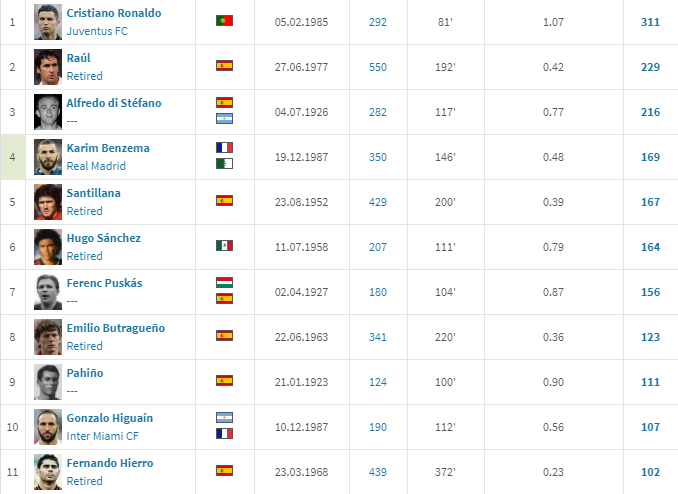View Cristiano Ronaldo's 311 goals
Image resolution: width=678 pixels, height=494 pixels.
pos(650,21)
